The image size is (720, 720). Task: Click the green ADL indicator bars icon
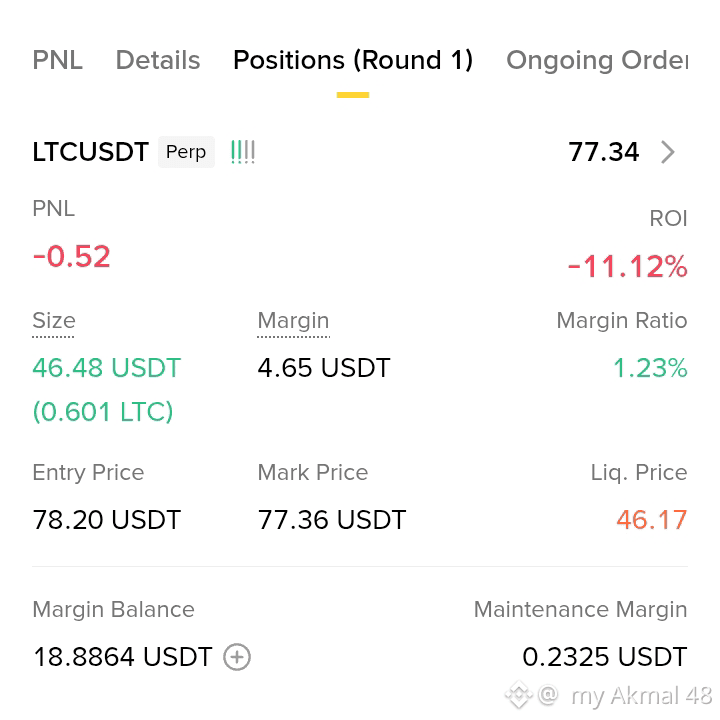(x=243, y=152)
